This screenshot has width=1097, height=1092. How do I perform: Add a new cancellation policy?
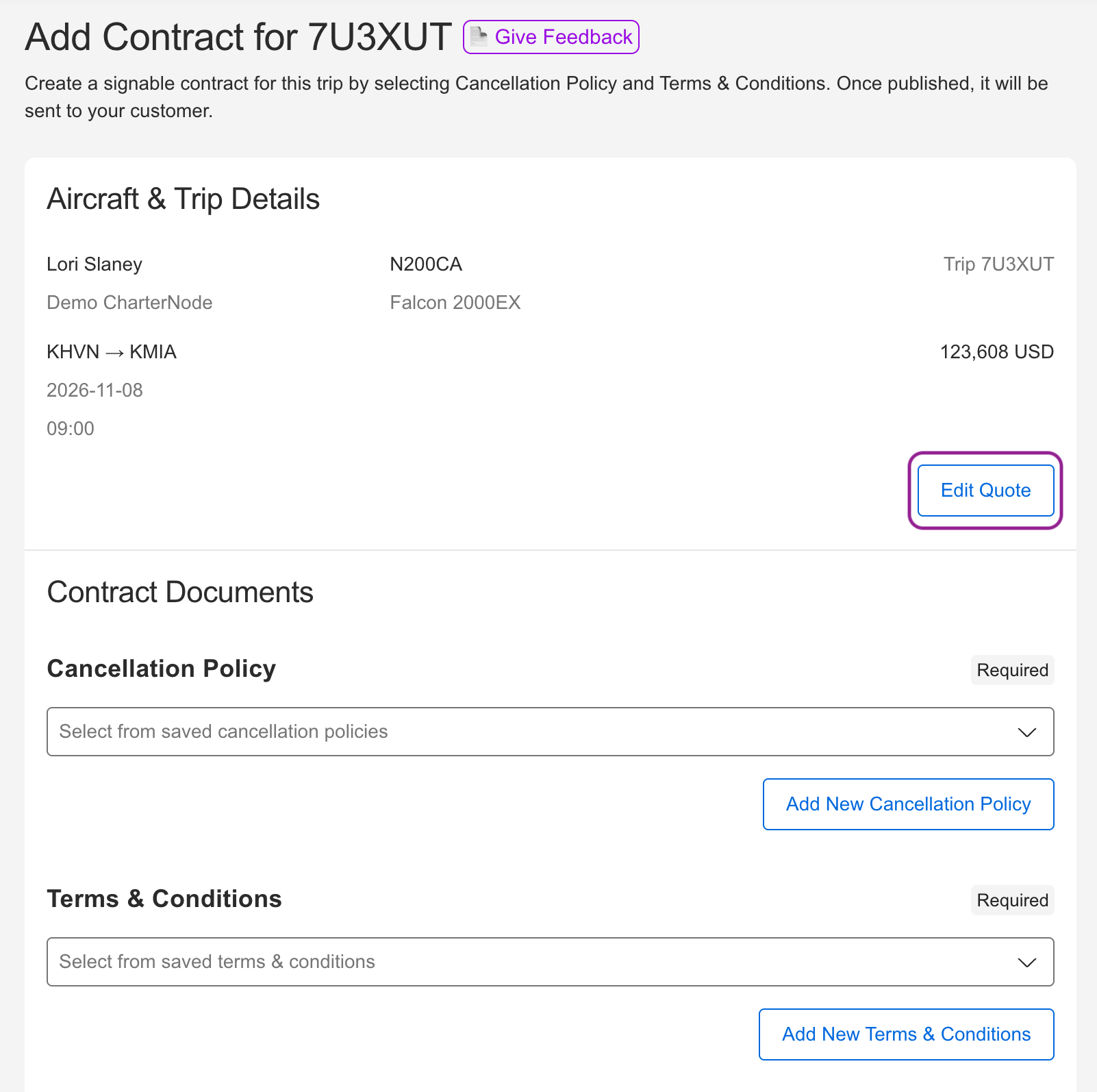(908, 804)
